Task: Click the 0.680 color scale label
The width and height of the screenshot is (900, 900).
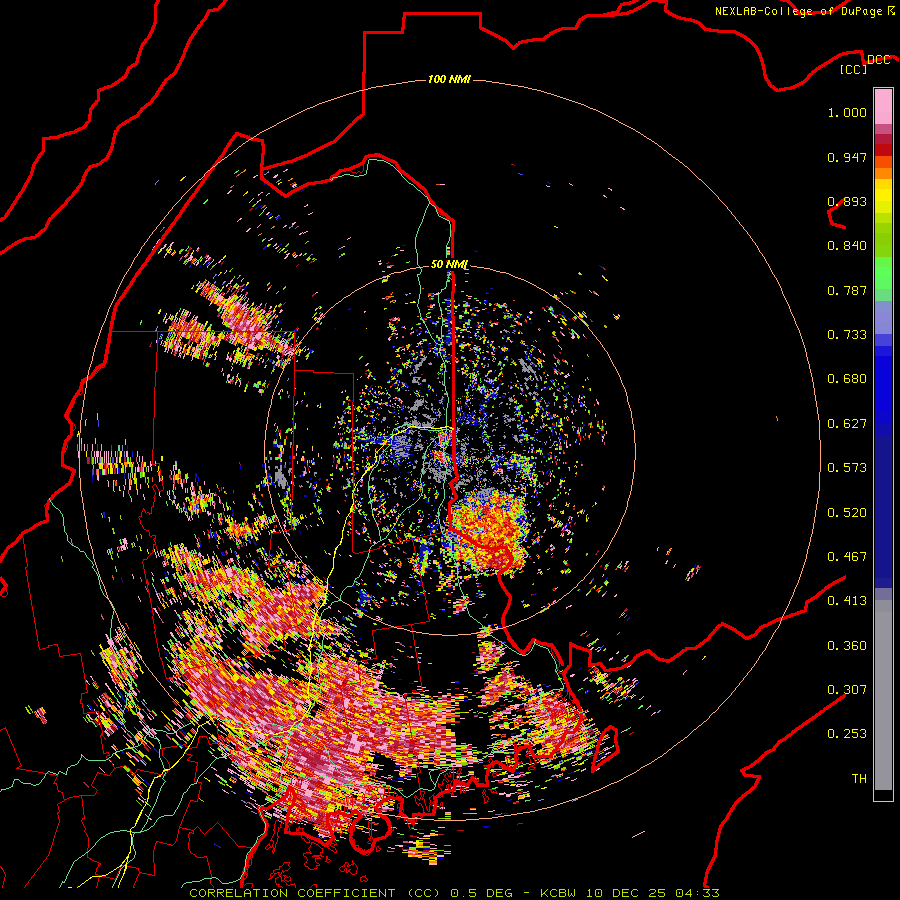Action: (847, 379)
